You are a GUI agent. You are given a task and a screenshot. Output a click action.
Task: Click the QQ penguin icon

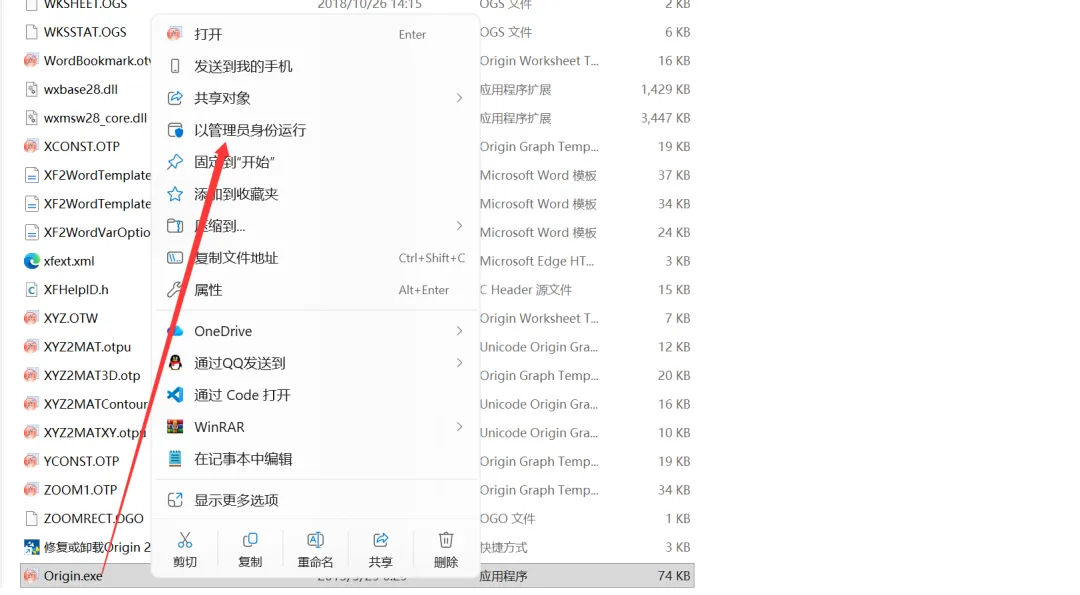click(x=175, y=363)
